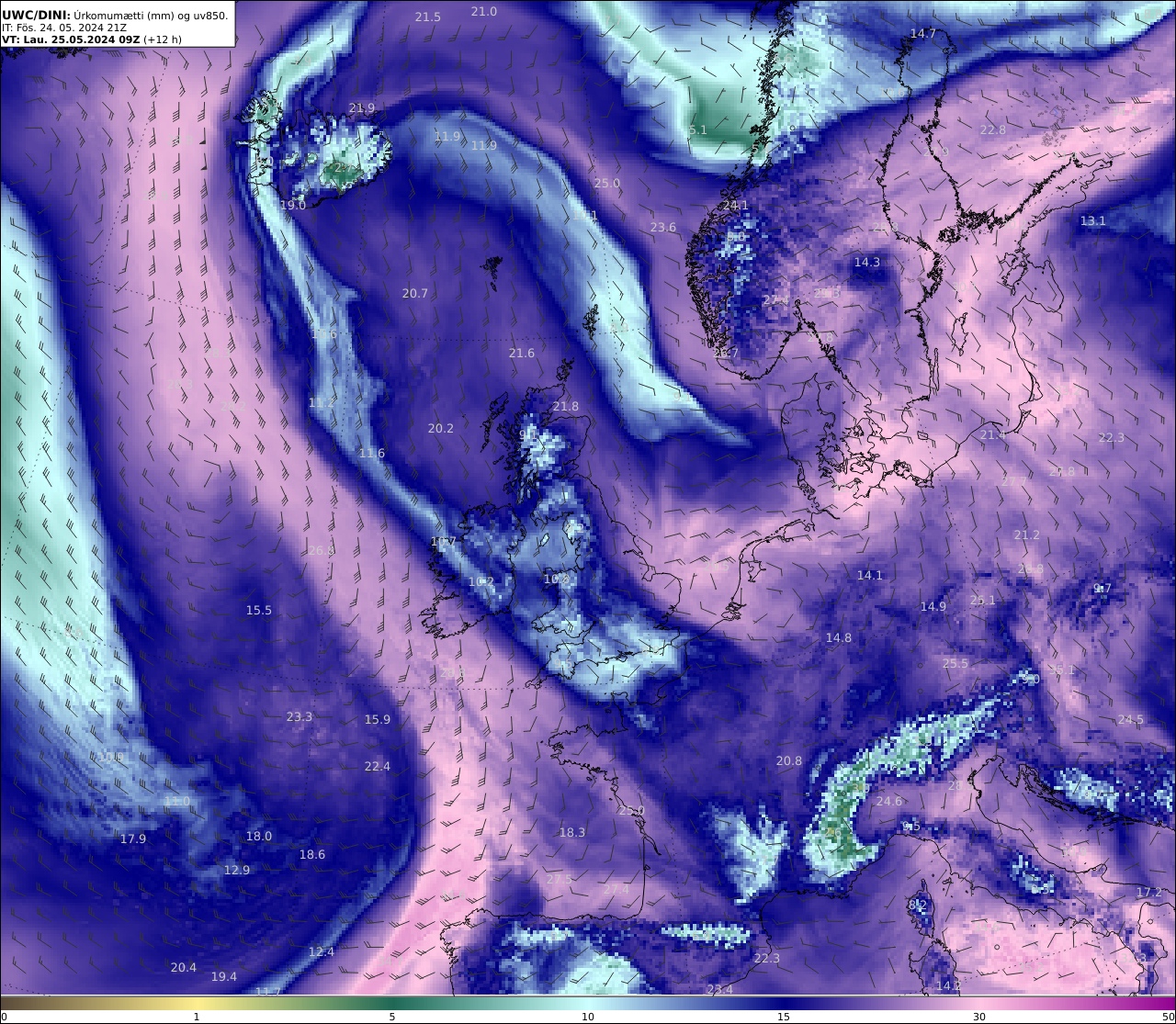Click the 20.4 value at bottom left
Screen dimensions: 1176x1024
coord(184,967)
